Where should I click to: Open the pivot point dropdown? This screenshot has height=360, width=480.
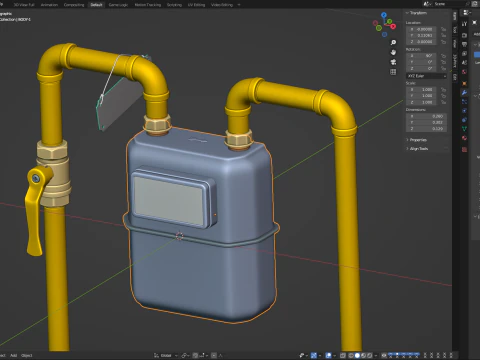coord(185,355)
